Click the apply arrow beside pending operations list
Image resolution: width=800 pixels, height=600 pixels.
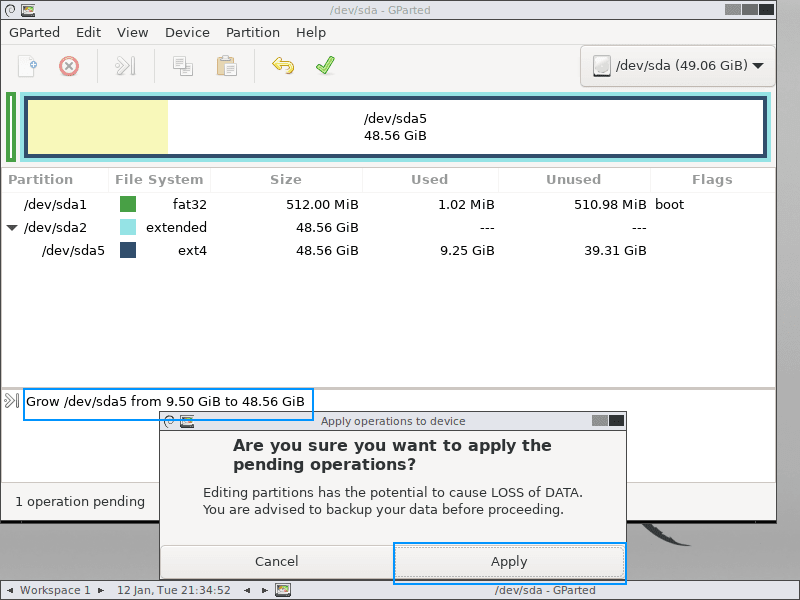click(11, 403)
